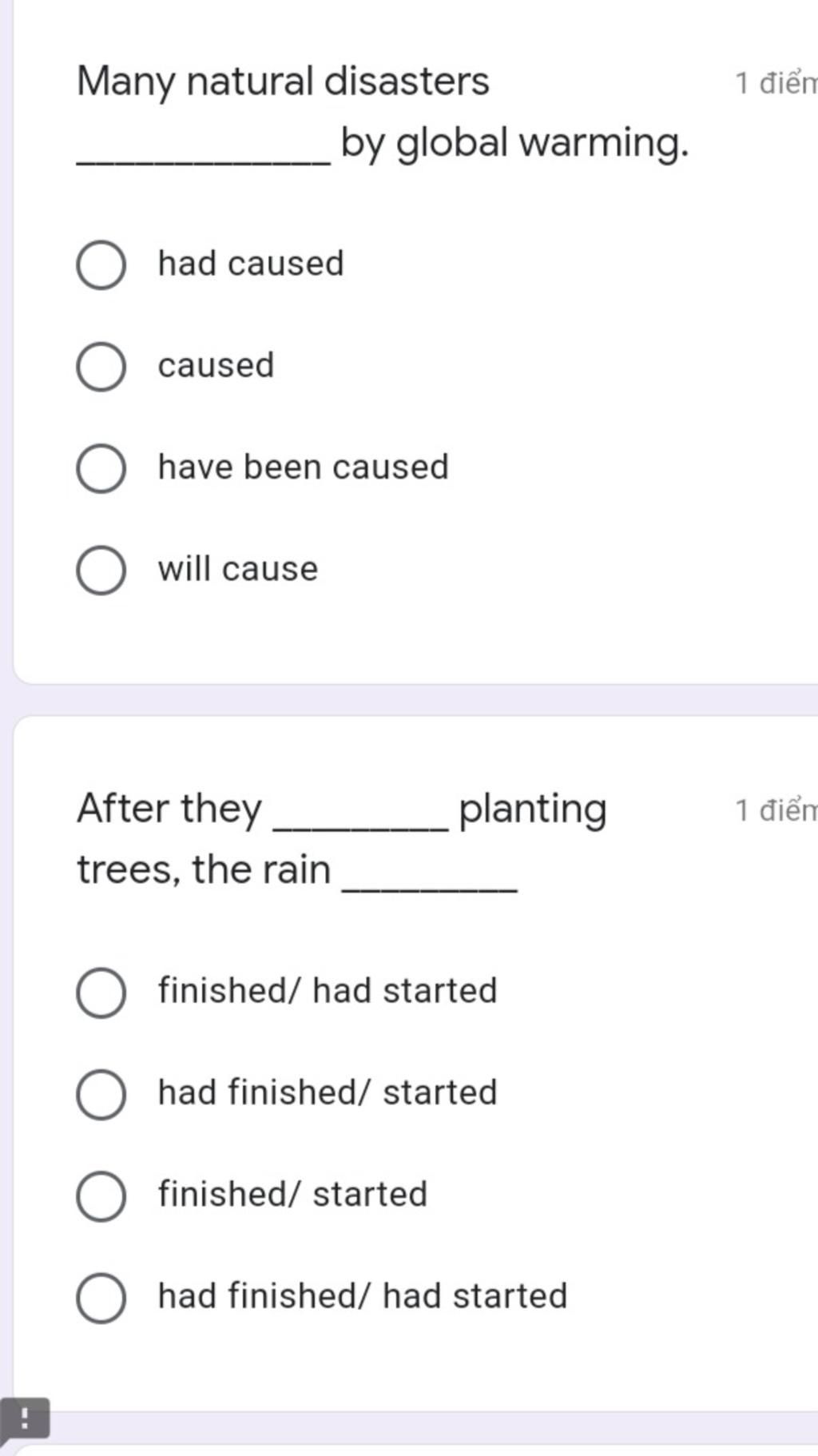
Task: Click the 'had caused' answer label text
Action: [251, 264]
